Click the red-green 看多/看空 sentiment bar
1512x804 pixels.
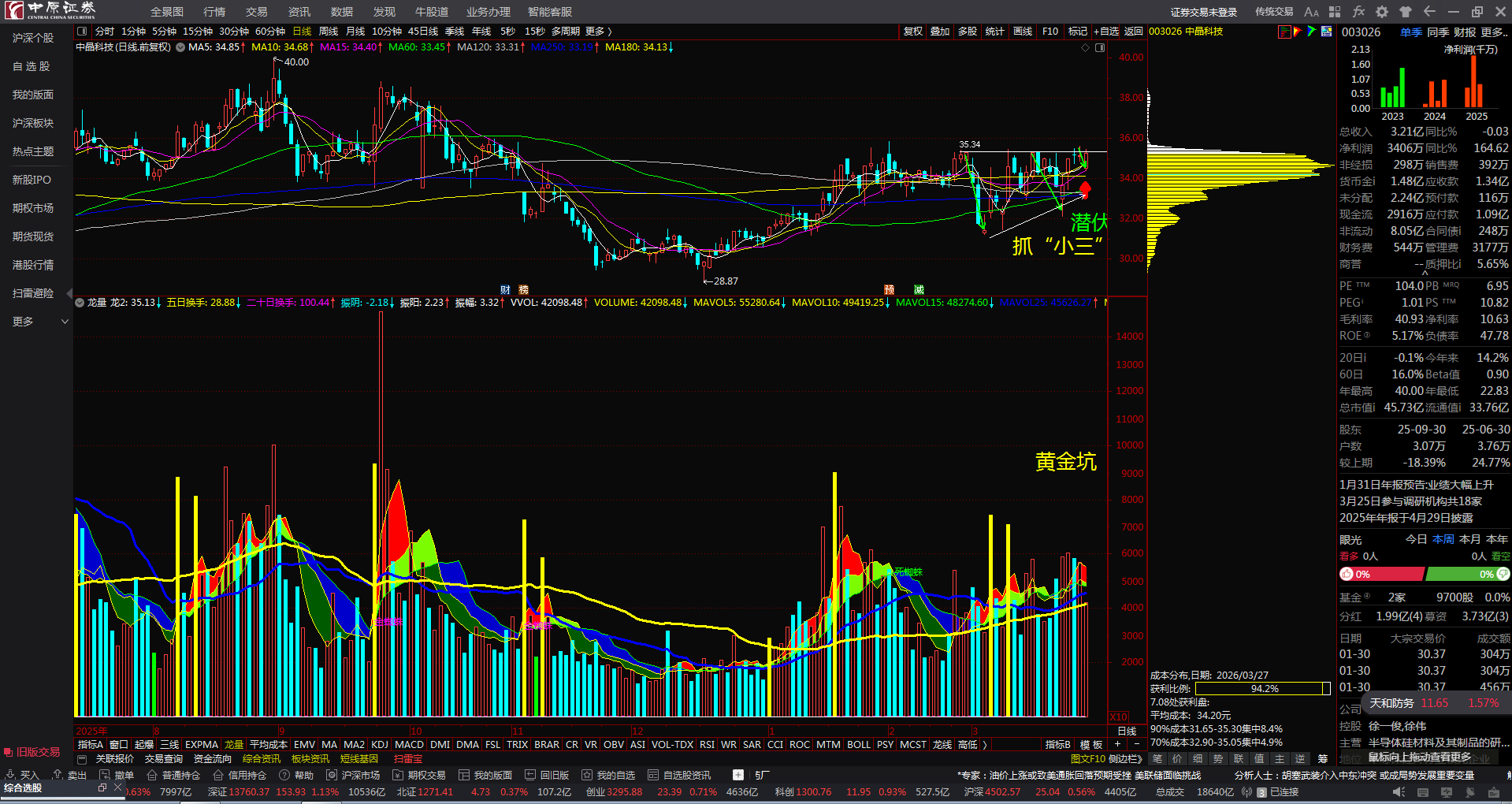coord(1425,574)
